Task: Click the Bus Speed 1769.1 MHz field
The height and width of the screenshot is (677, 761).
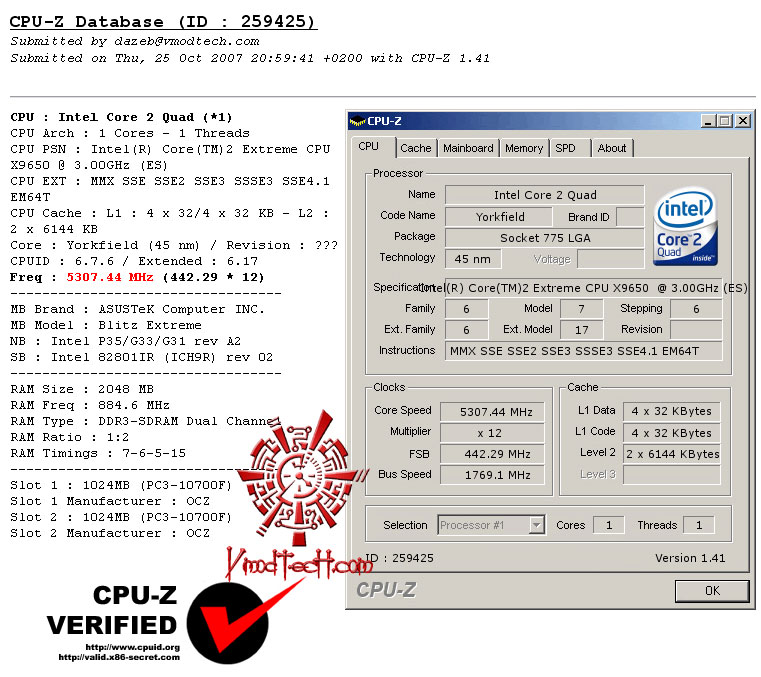Action: coord(492,475)
